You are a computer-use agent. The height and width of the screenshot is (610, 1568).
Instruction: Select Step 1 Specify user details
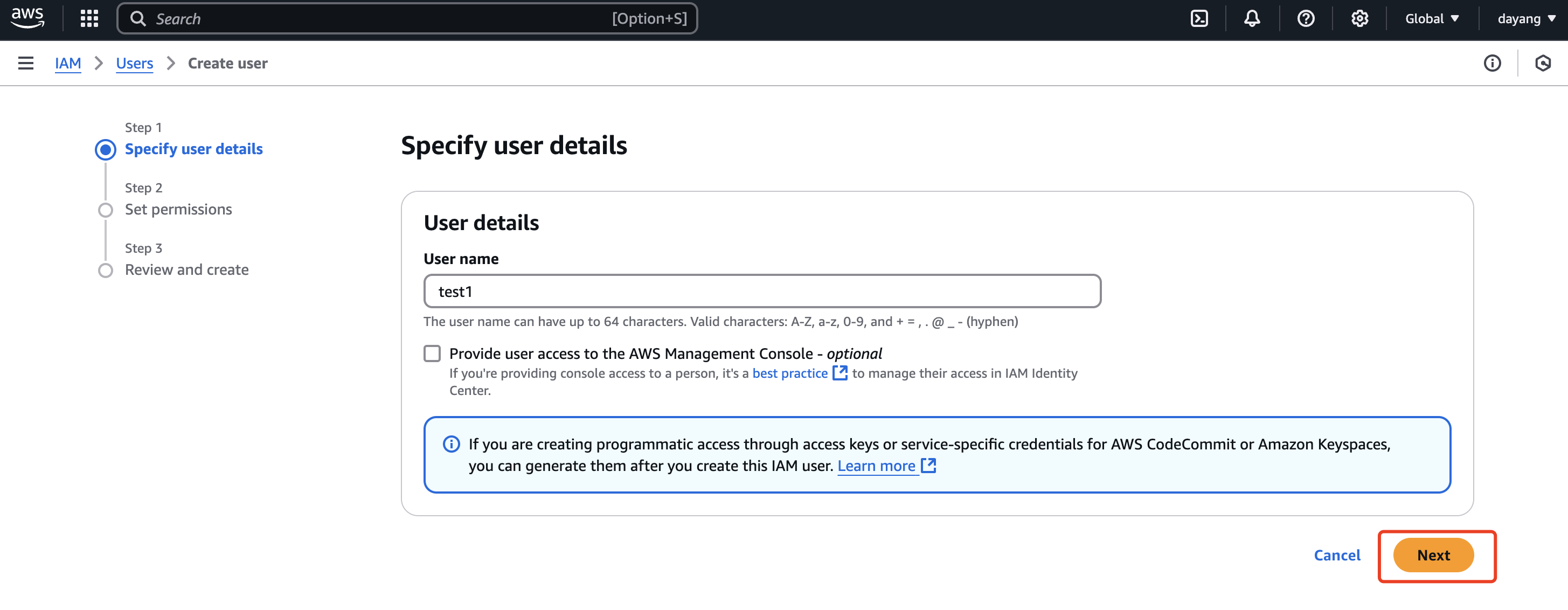[193, 149]
